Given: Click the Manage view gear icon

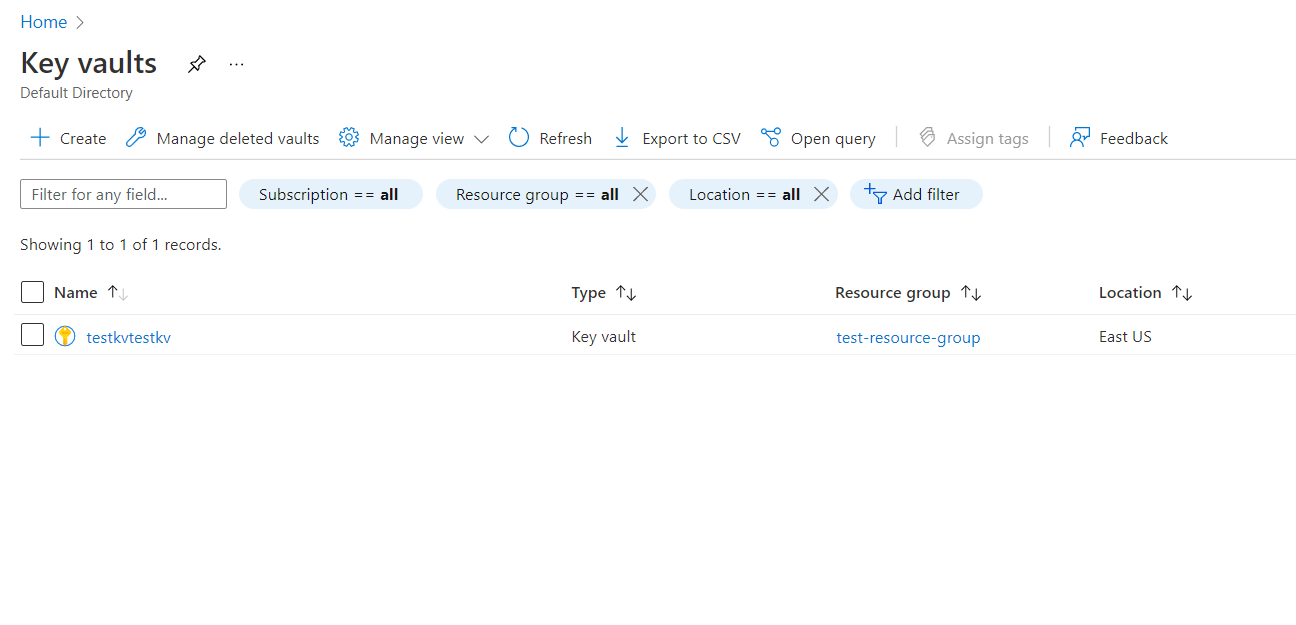Looking at the screenshot, I should [349, 138].
